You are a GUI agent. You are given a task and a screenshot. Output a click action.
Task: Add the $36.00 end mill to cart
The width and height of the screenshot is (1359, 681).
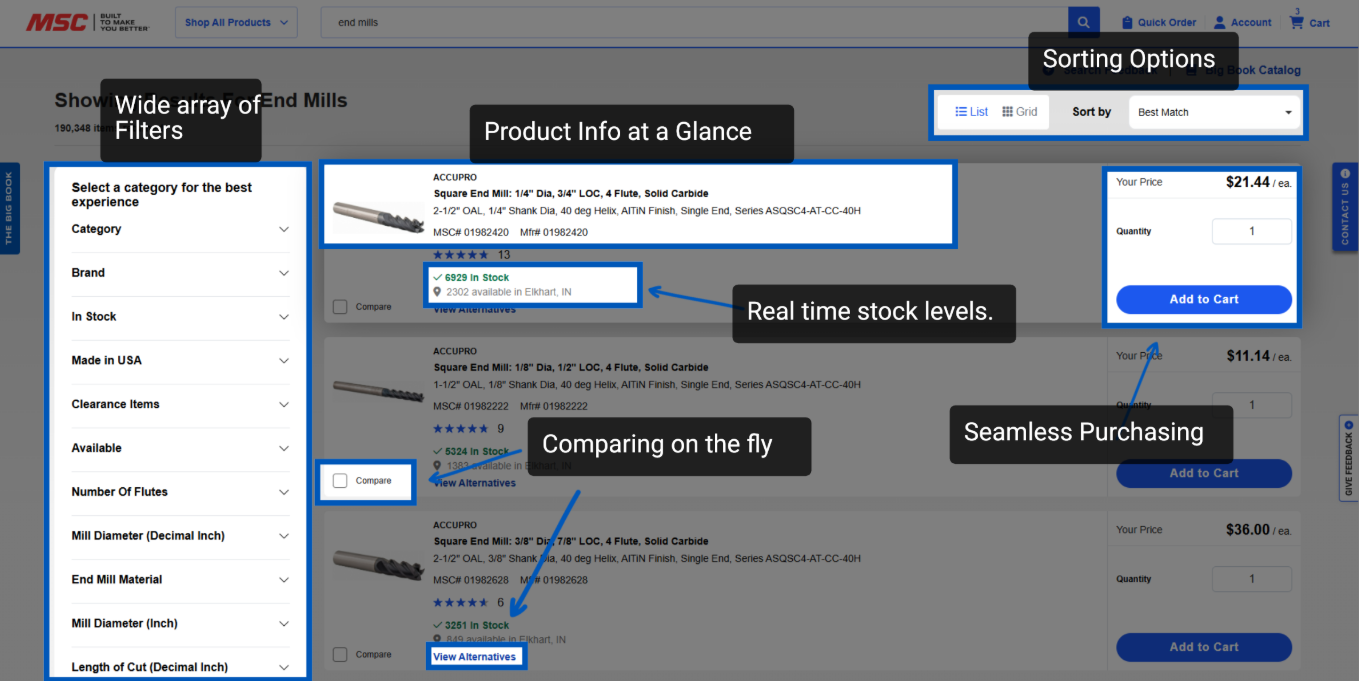click(x=1204, y=647)
